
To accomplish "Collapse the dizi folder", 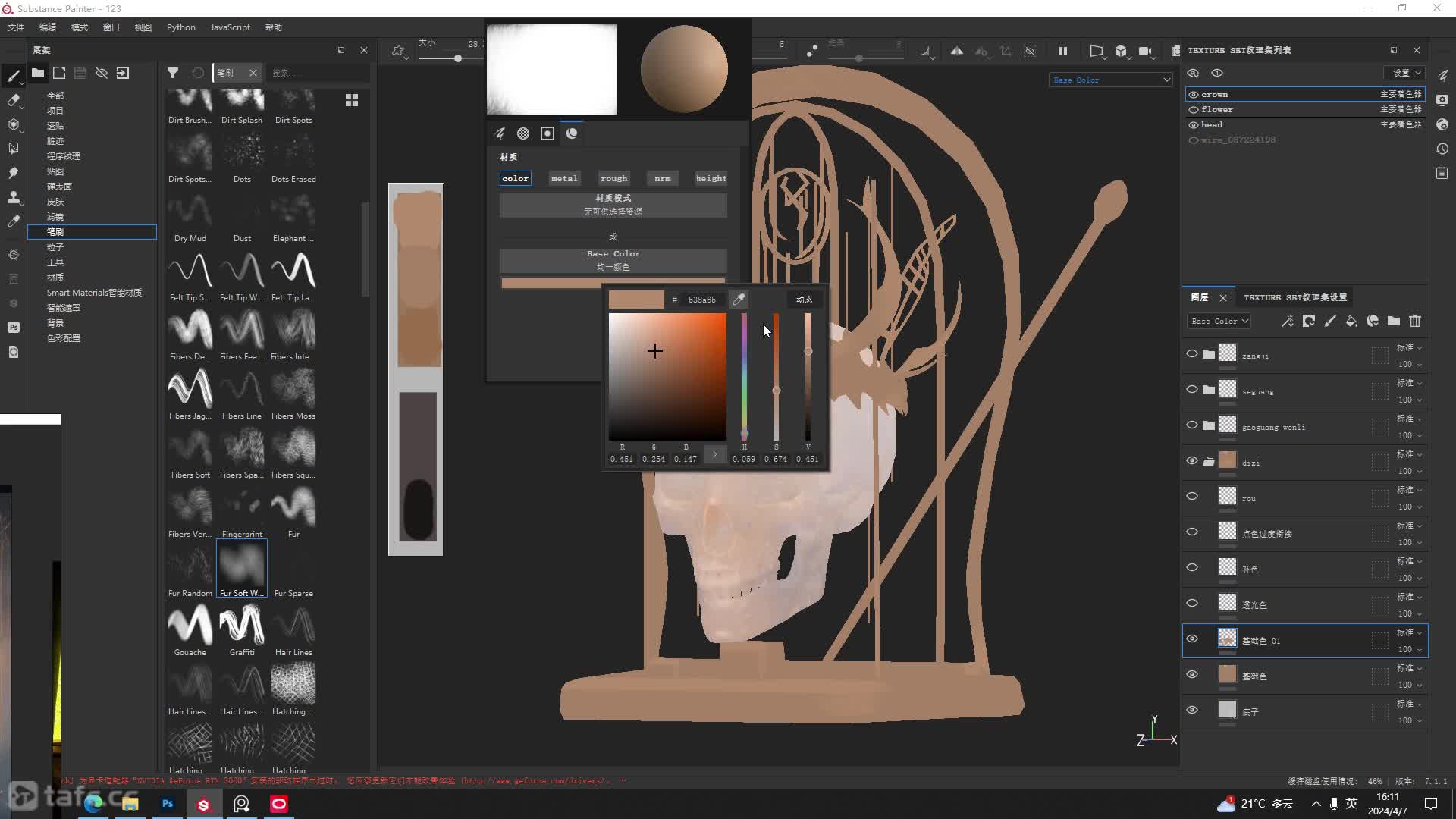I will 1209,461.
